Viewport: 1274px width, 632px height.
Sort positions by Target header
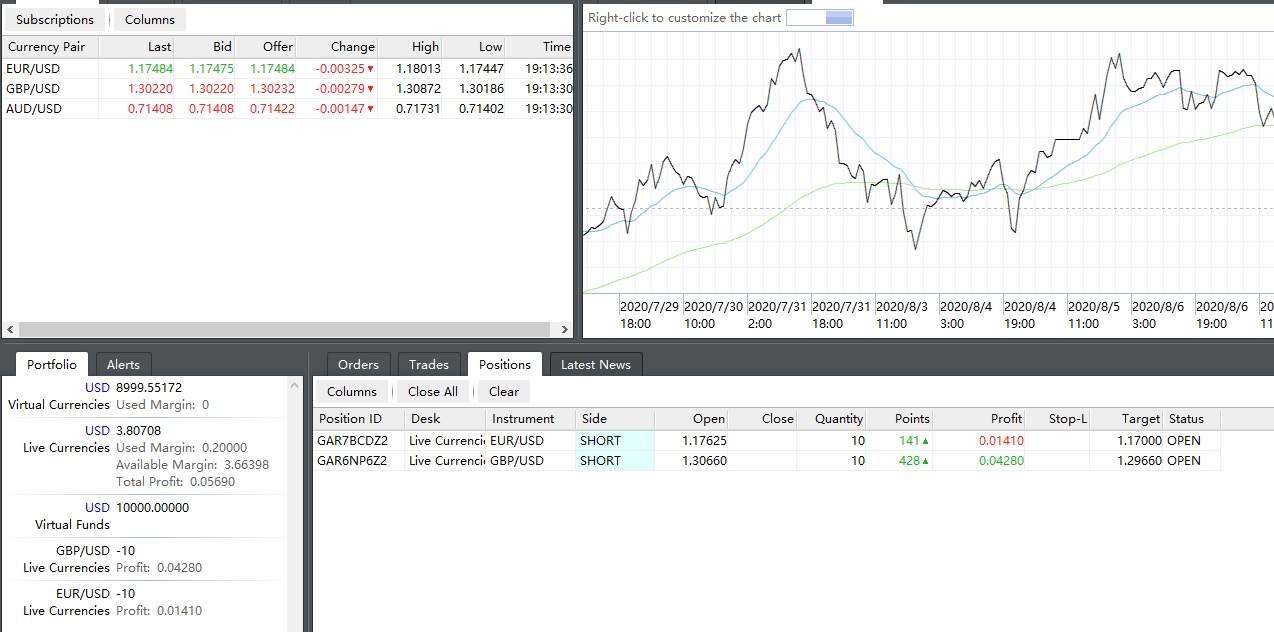click(x=1127, y=419)
